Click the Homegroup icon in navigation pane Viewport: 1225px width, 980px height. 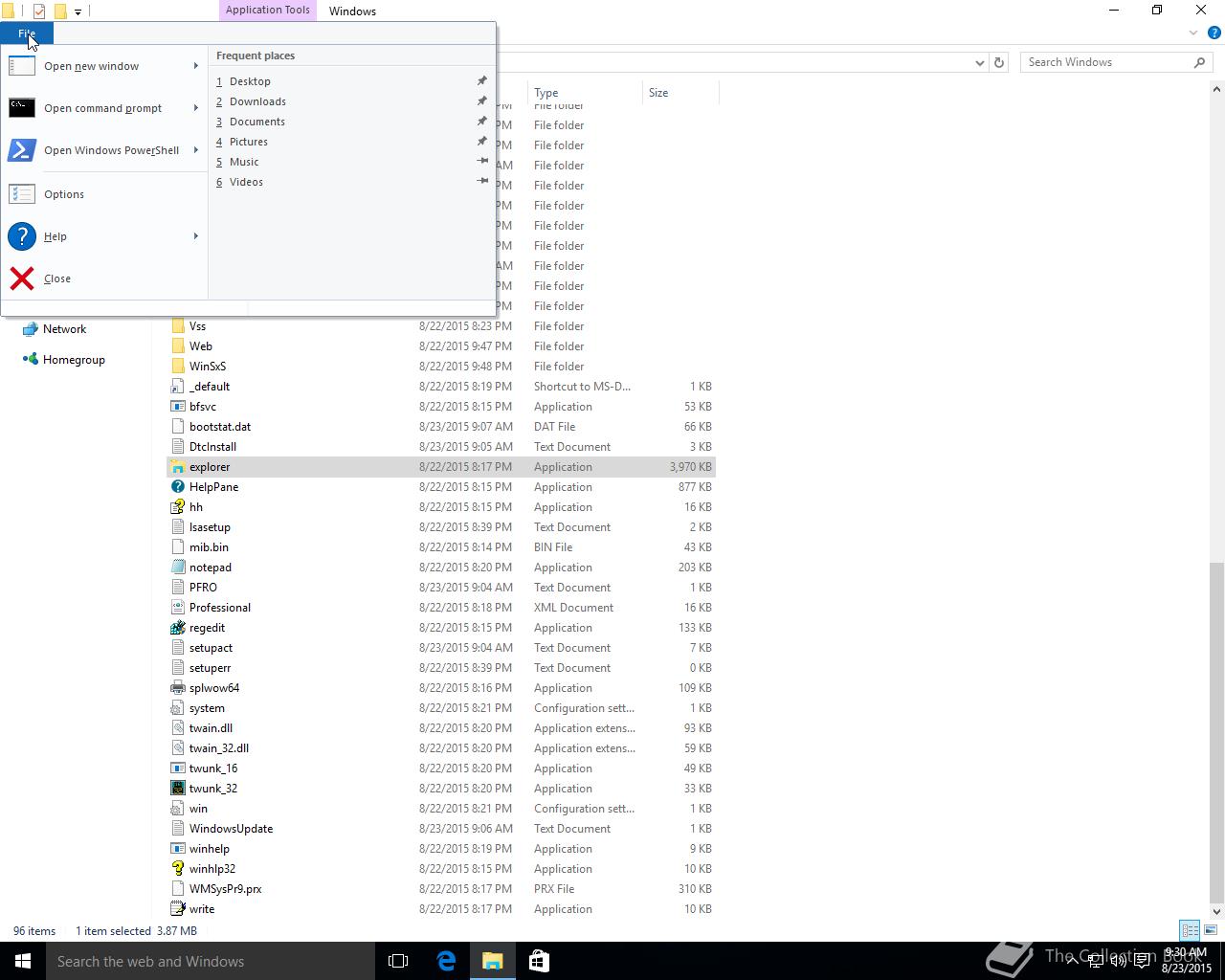pos(31,360)
